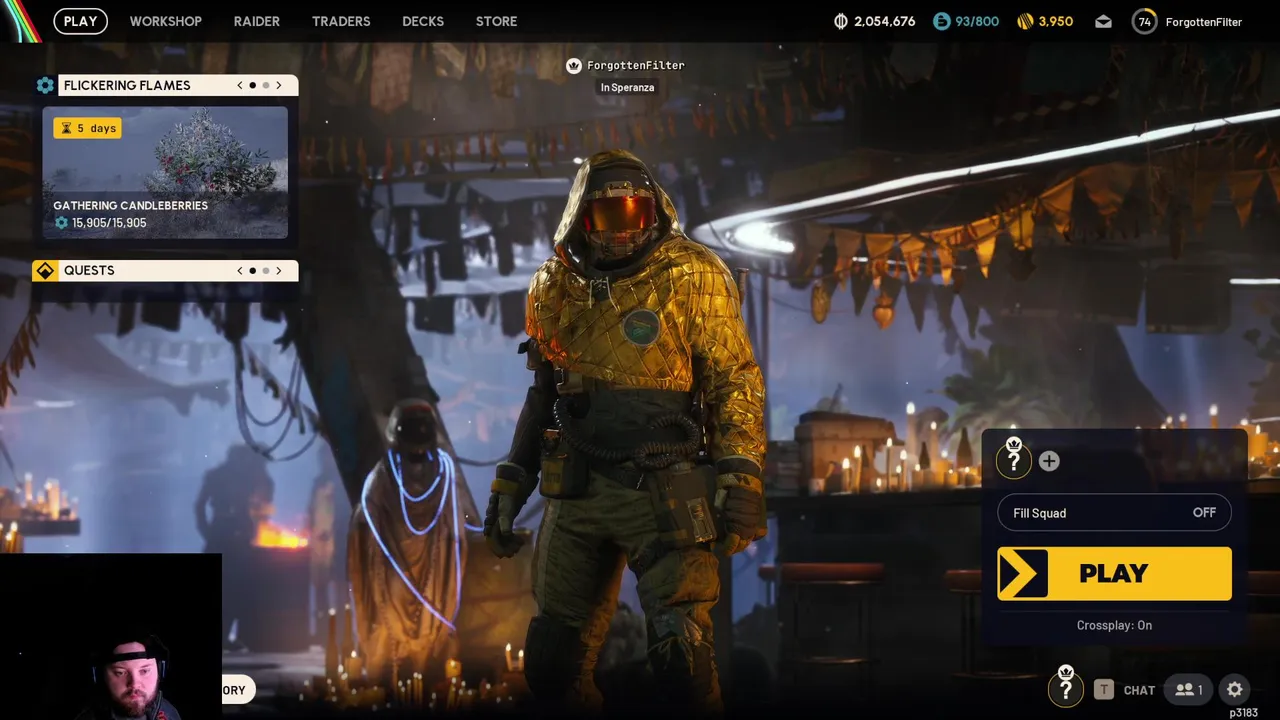Open settings gear at bottom right

coord(1235,689)
